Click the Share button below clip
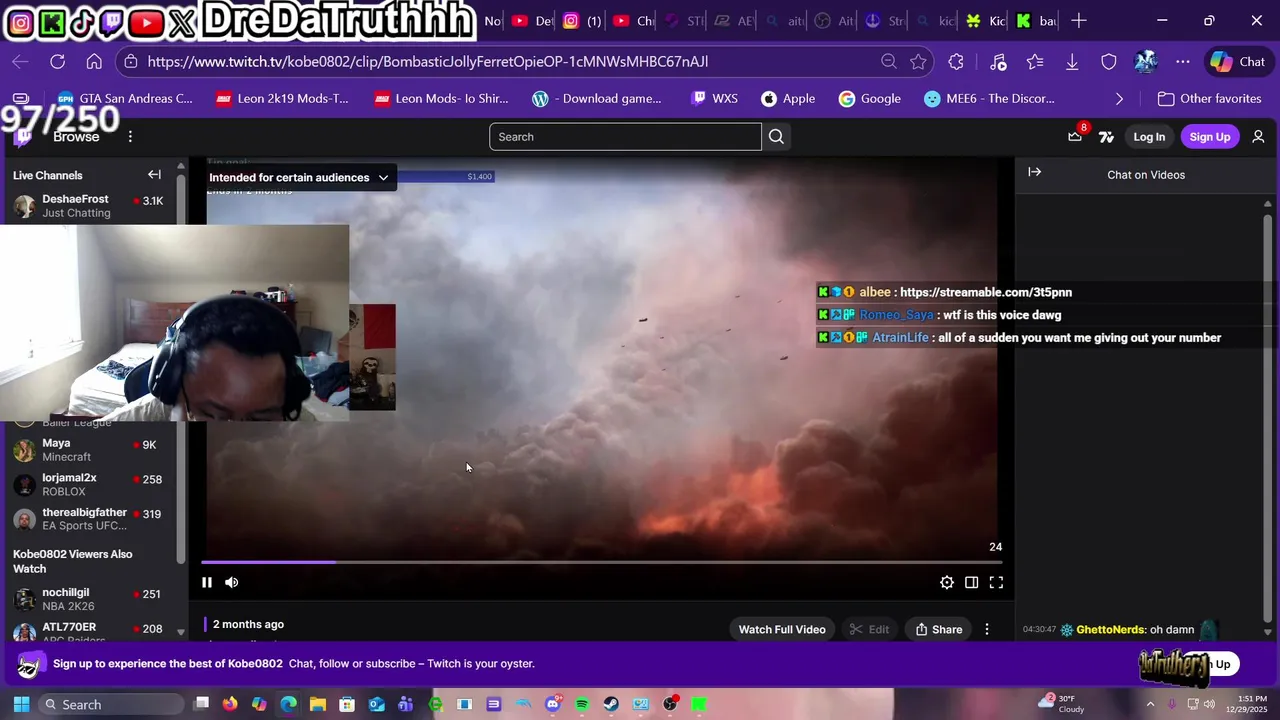 click(x=938, y=629)
